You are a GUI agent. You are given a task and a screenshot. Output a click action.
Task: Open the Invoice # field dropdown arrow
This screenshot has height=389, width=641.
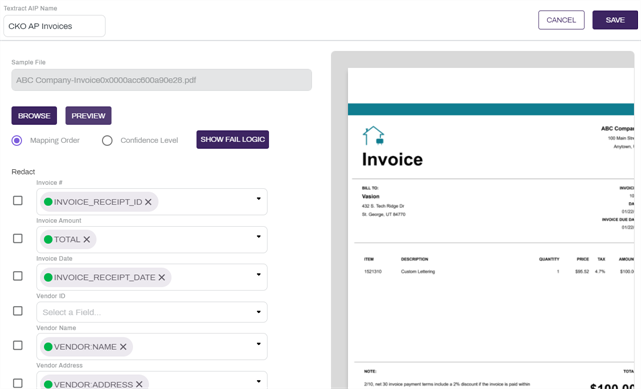point(258,199)
